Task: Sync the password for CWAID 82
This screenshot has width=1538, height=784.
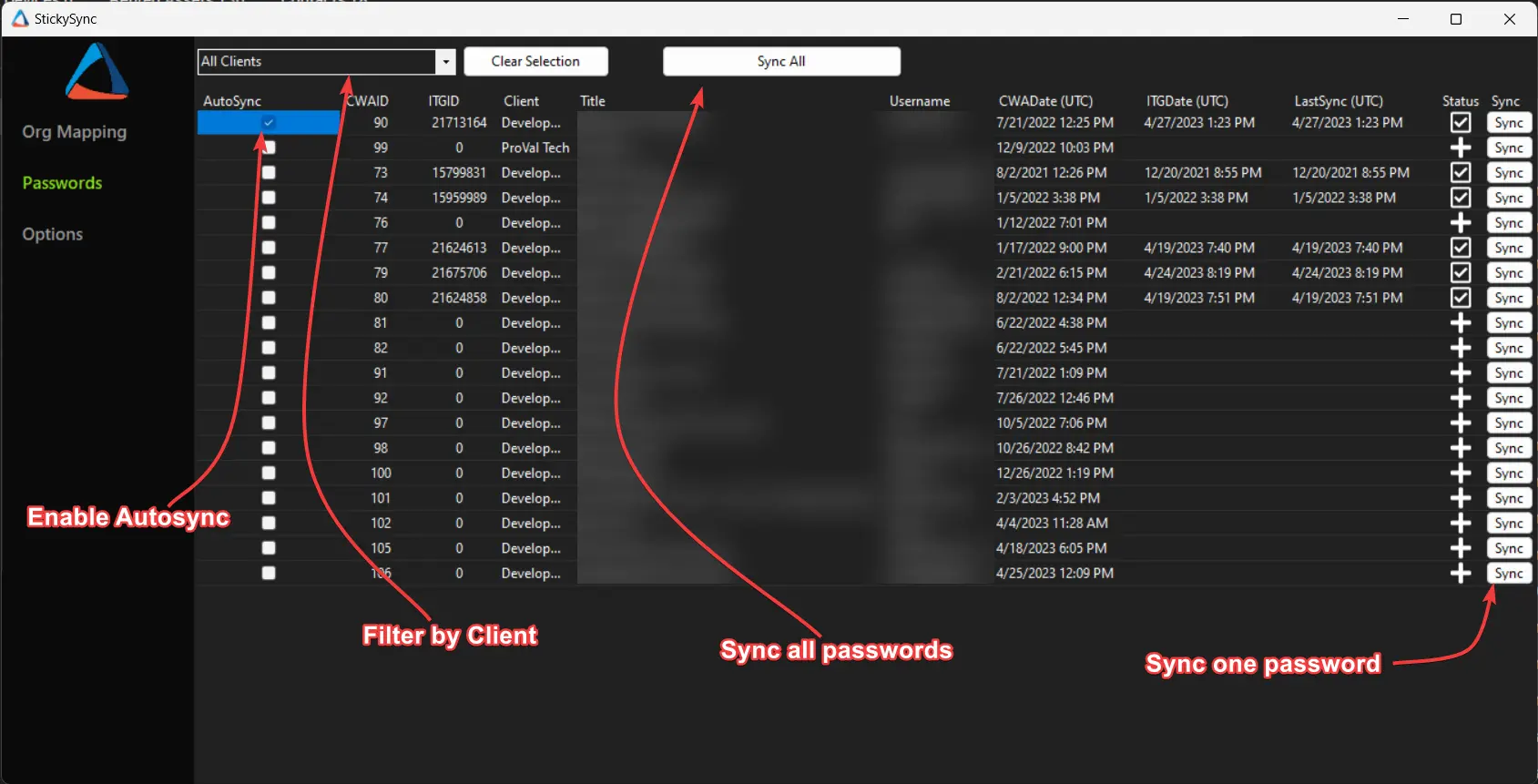Action: pyautogui.click(x=1509, y=348)
